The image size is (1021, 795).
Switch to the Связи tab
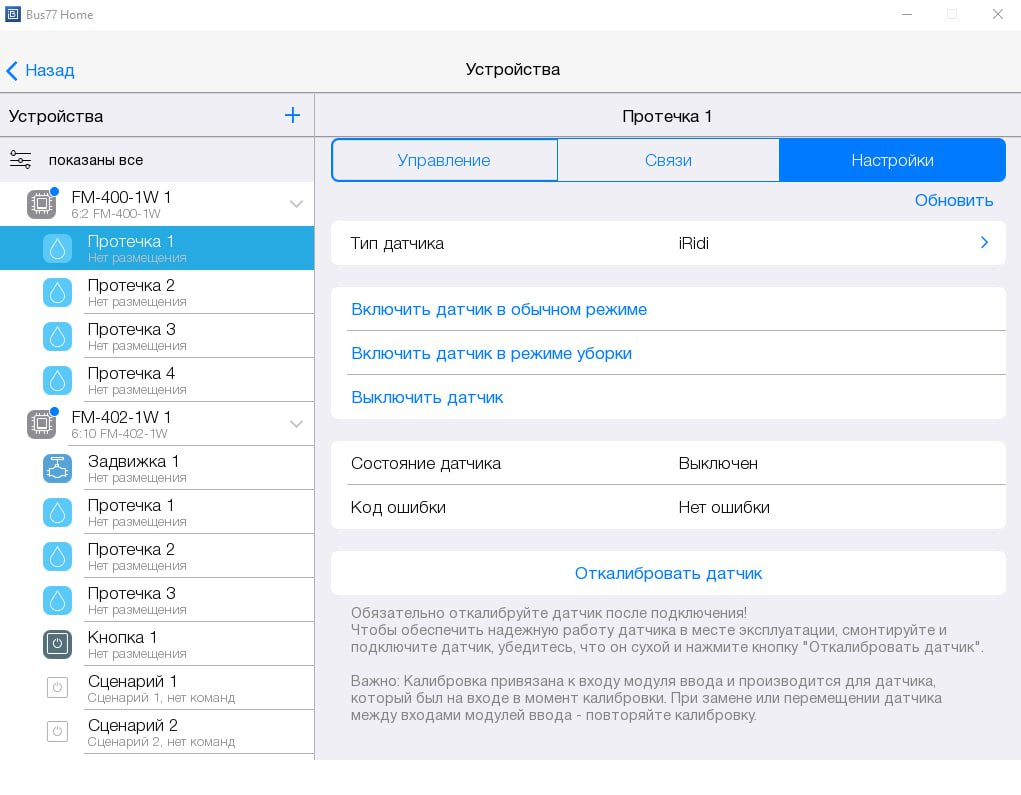(x=668, y=160)
